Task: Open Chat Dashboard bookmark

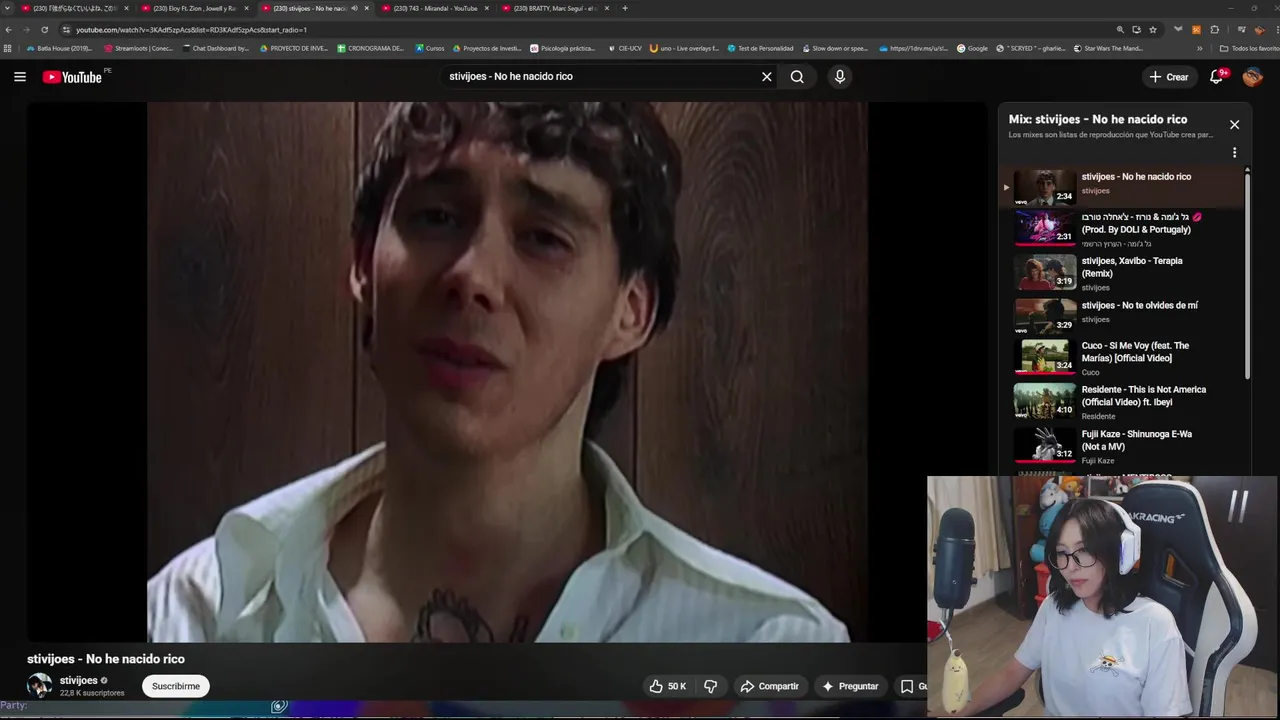Action: (x=216, y=48)
